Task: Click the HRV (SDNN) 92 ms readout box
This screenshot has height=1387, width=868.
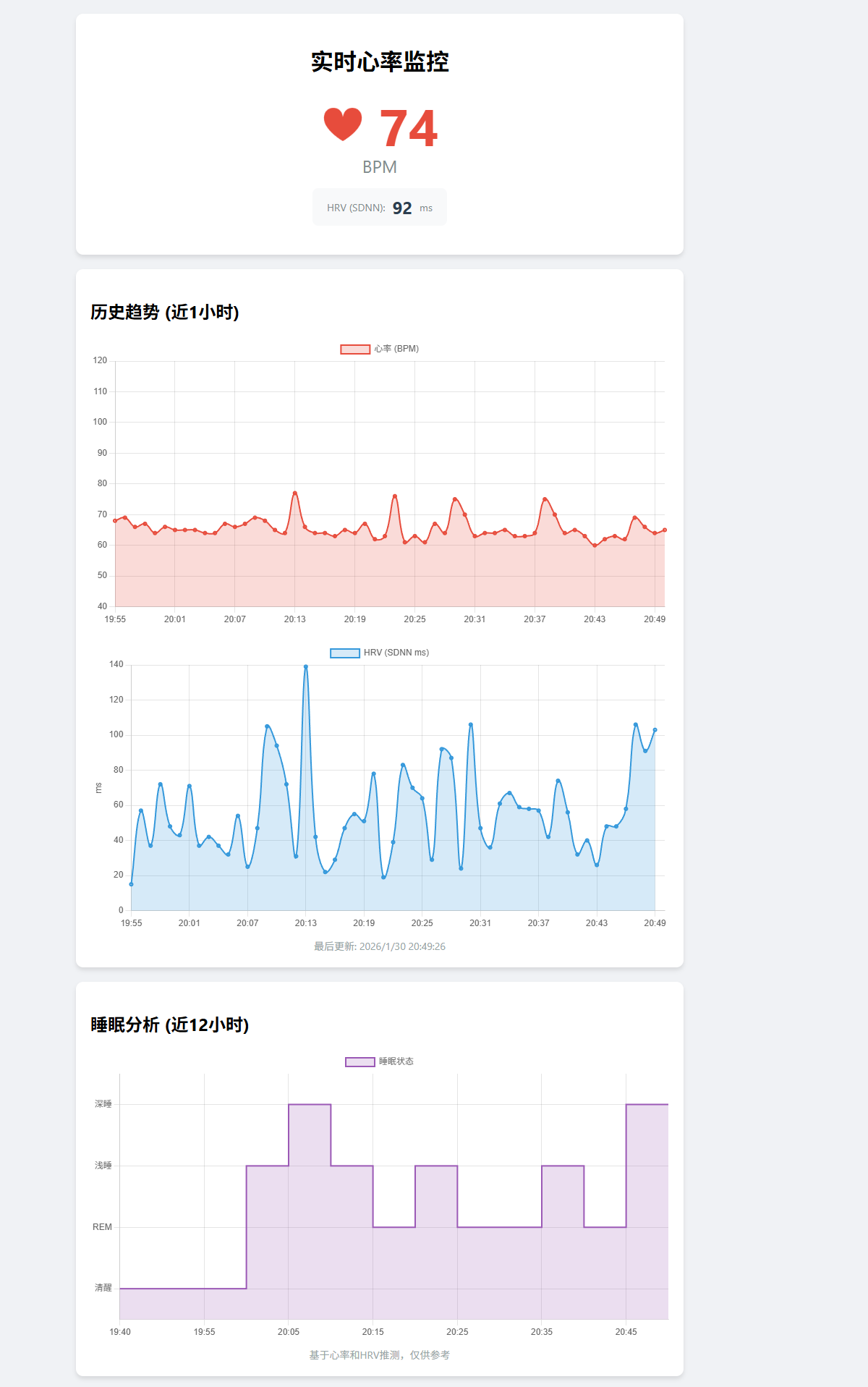Action: point(380,208)
